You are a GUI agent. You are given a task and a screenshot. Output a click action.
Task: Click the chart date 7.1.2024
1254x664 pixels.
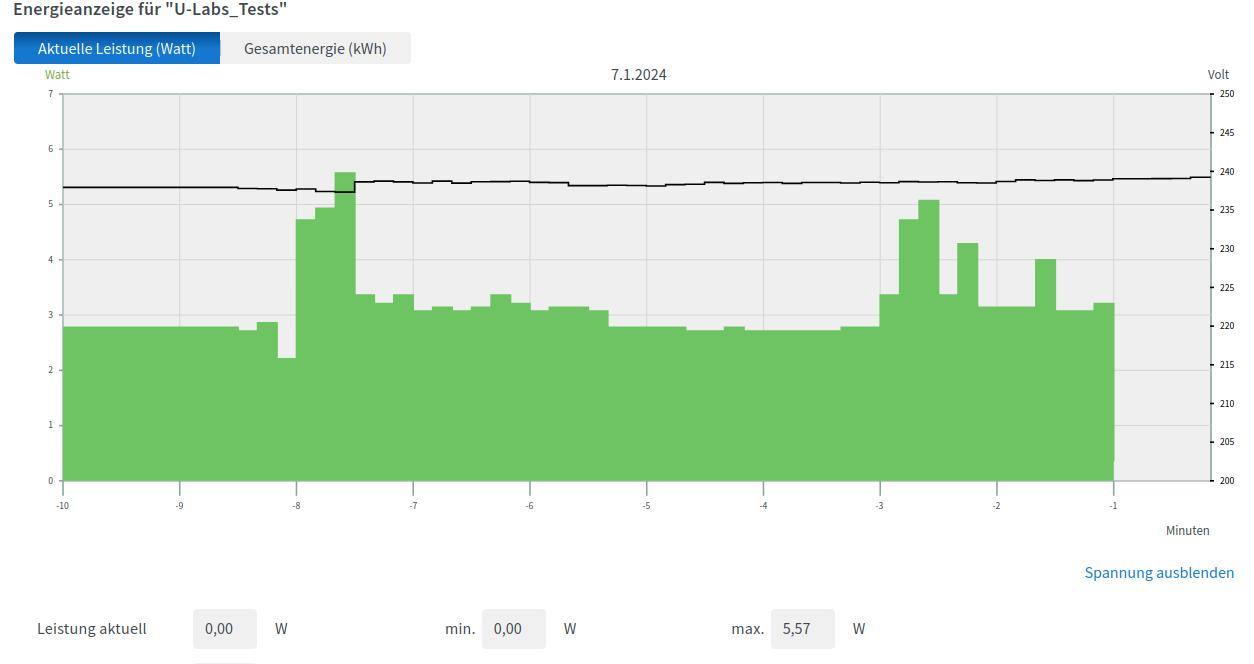(x=639, y=75)
